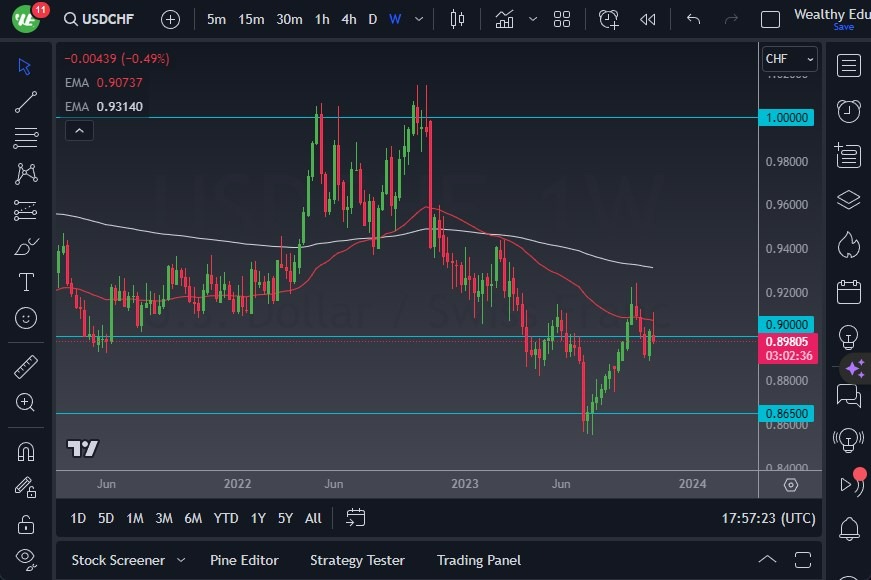
Task: Open the Stock Screener dropdown
Action: 127,560
